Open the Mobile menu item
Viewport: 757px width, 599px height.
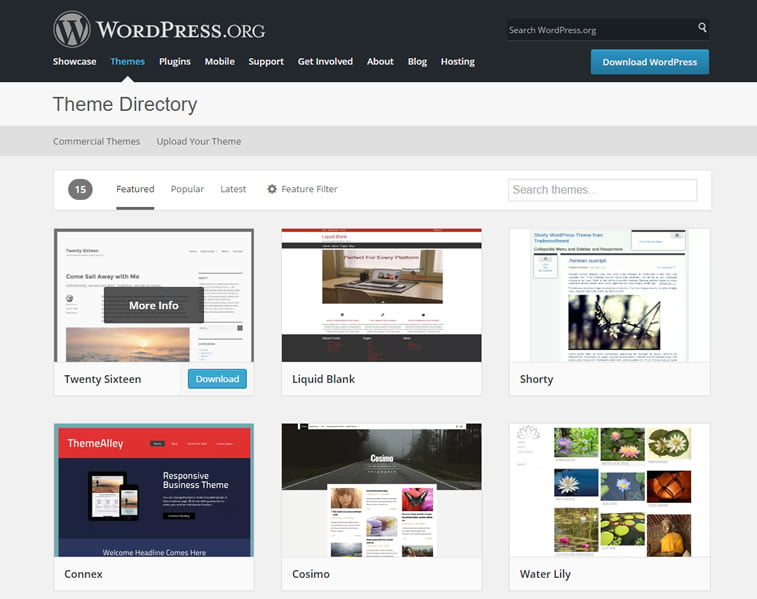click(x=220, y=61)
